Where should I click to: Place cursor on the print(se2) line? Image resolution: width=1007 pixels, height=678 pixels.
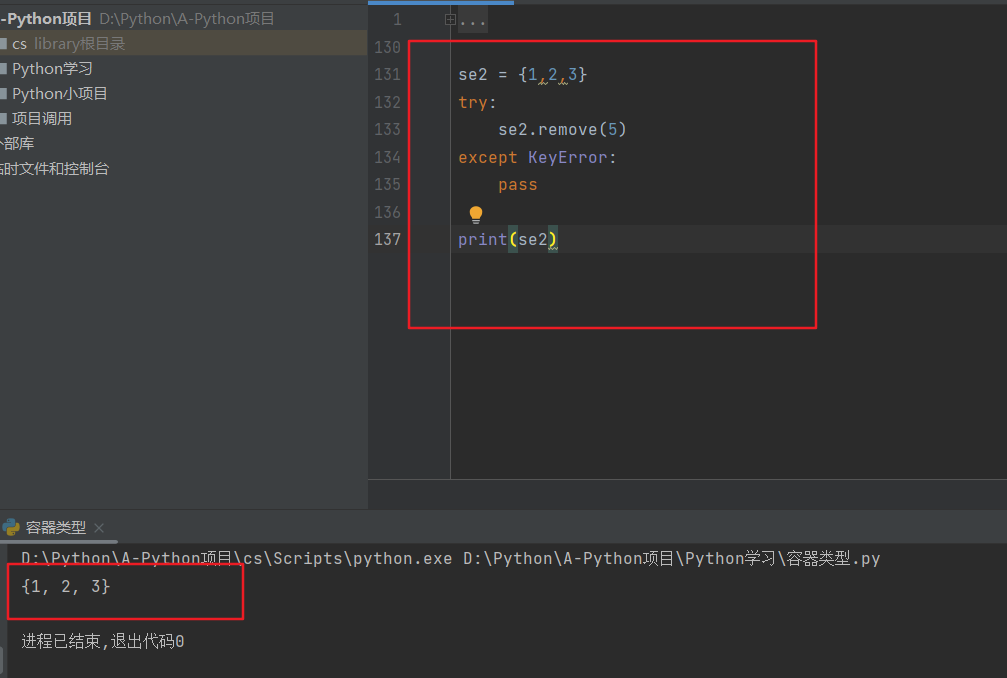pos(507,240)
